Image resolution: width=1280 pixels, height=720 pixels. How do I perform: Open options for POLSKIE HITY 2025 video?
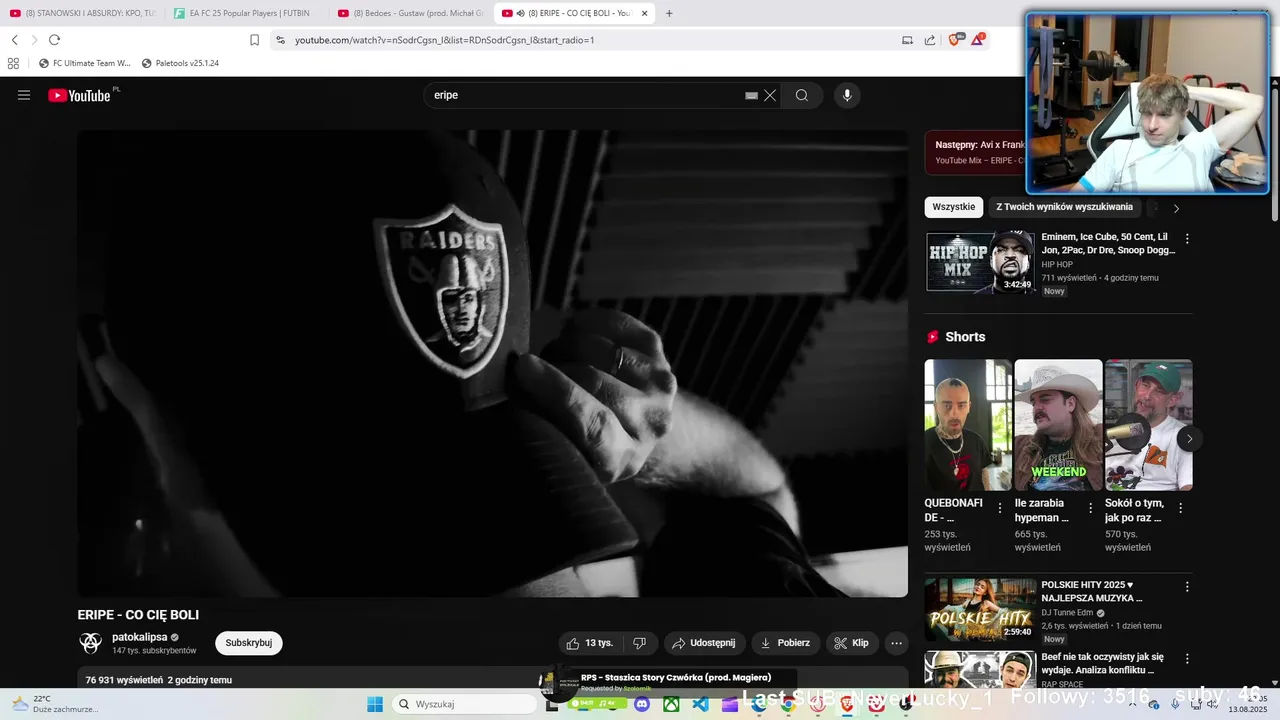pos(1187,587)
